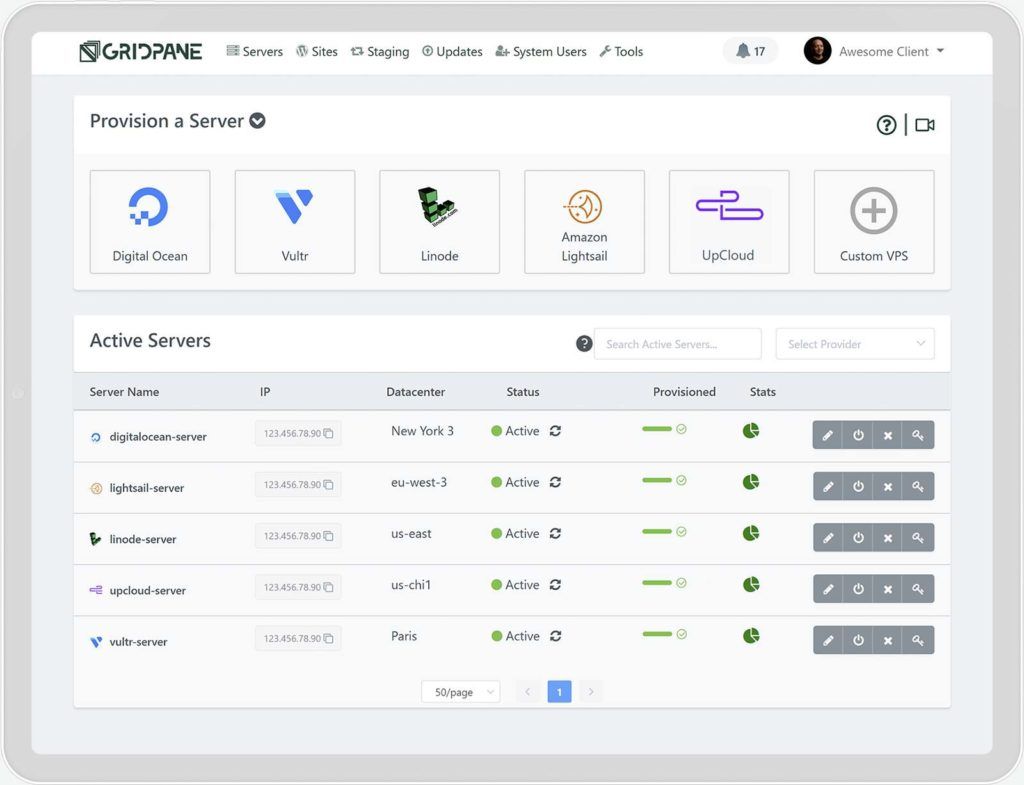Click the Search Active Servers field
This screenshot has width=1024, height=785.
(677, 344)
